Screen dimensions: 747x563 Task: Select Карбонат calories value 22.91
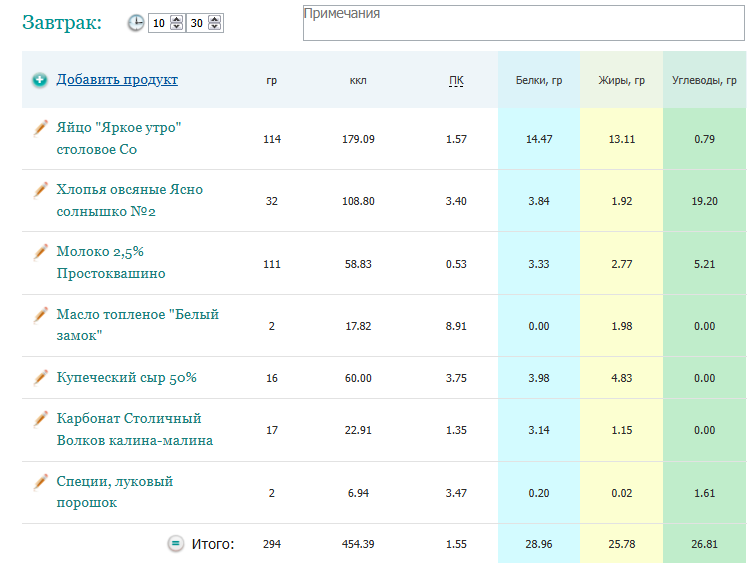click(358, 430)
